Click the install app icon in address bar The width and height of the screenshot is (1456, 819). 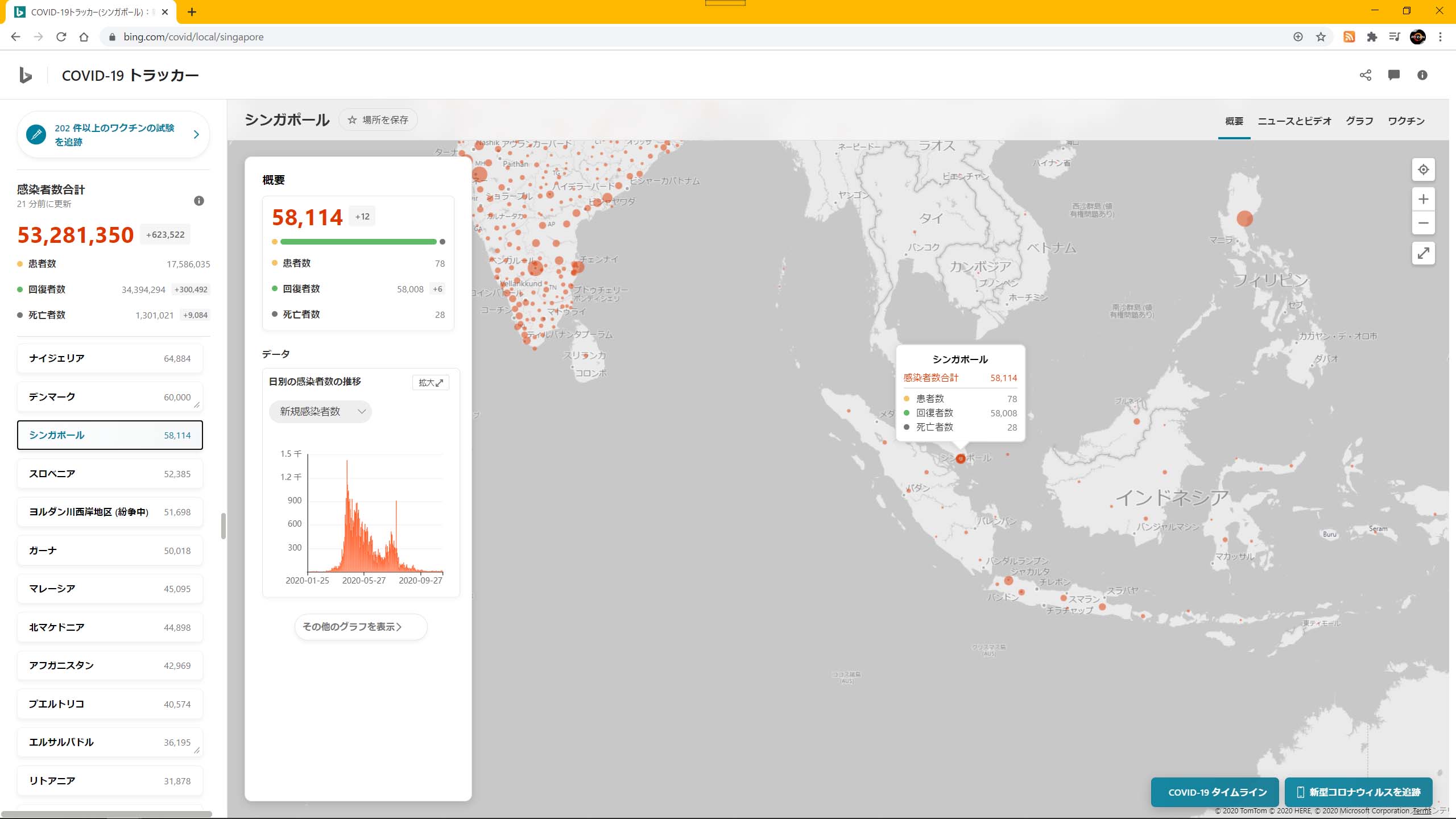(1298, 37)
